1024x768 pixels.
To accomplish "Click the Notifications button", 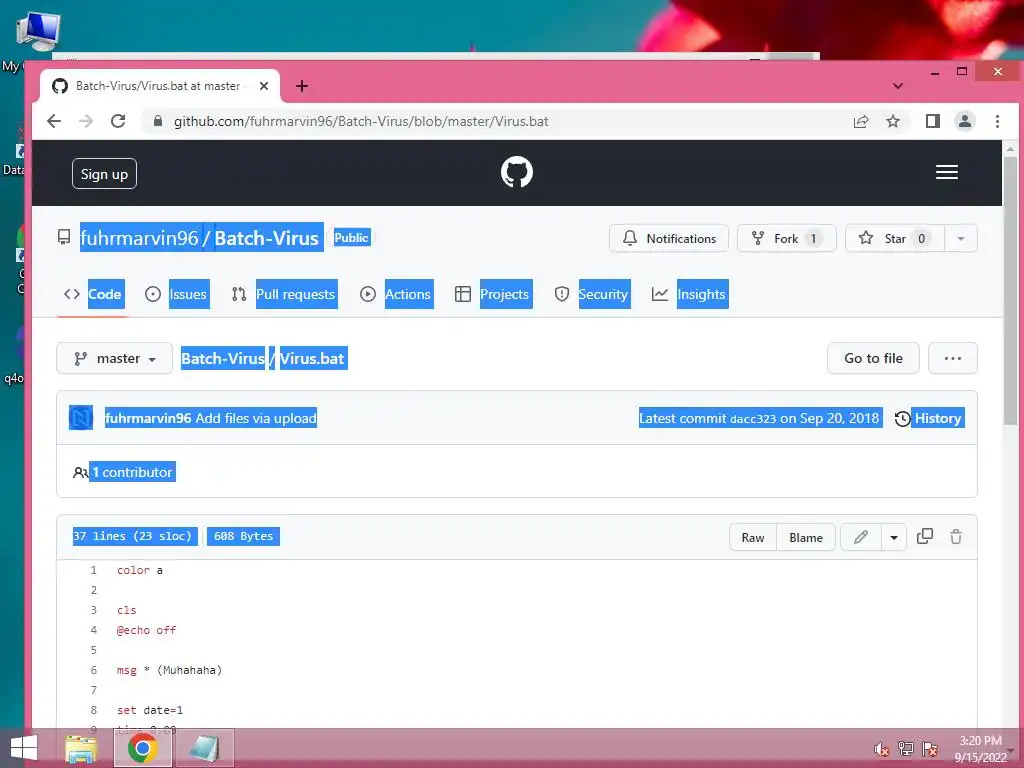I will (x=669, y=238).
